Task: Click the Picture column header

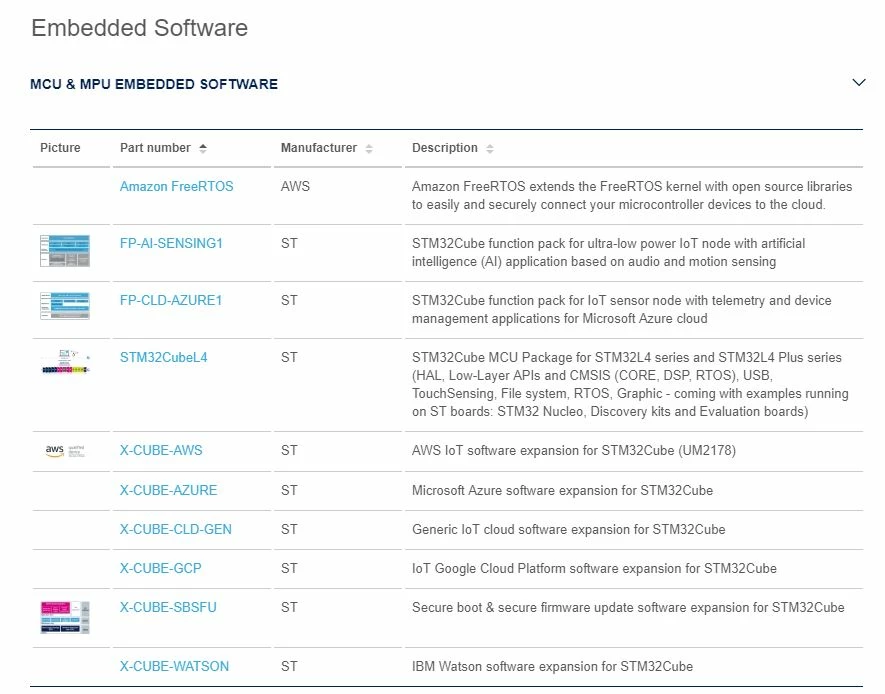Action: [60, 148]
